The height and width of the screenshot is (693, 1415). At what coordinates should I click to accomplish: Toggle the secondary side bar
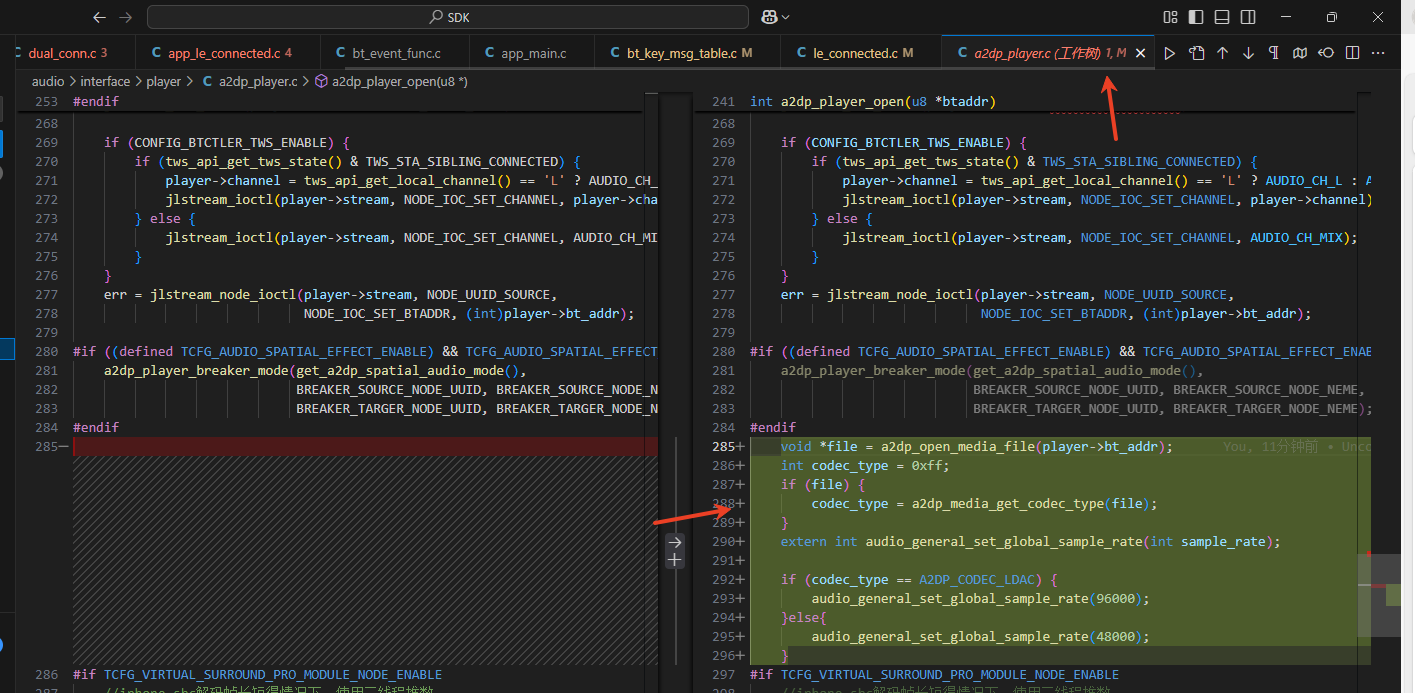1248,17
